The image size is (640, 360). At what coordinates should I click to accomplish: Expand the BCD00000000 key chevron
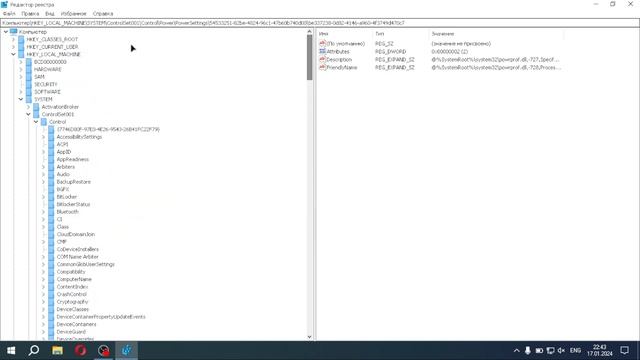pos(21,62)
